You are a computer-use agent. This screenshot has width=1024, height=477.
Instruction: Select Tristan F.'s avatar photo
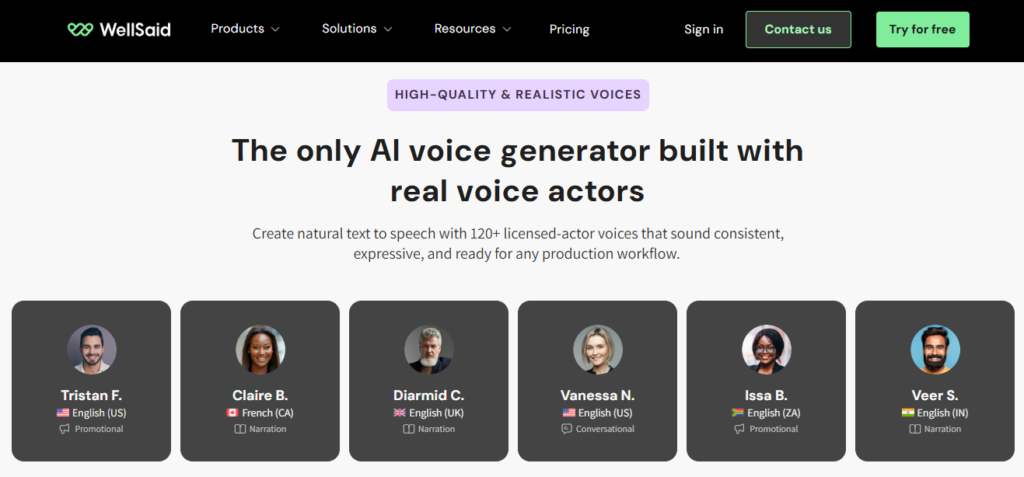pyautogui.click(x=91, y=350)
